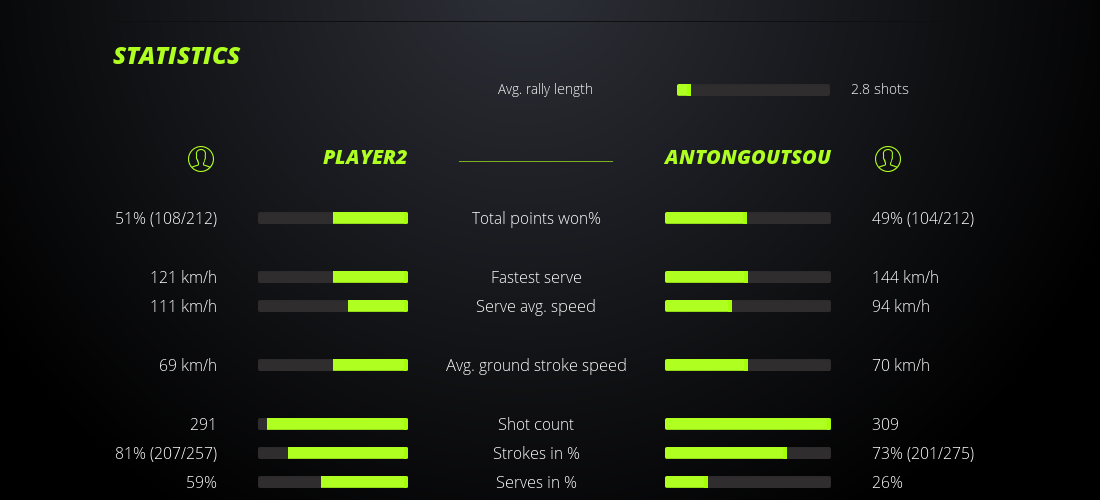Viewport: 1100px width, 500px height.
Task: Click the 2.8 shots value
Action: coord(880,89)
